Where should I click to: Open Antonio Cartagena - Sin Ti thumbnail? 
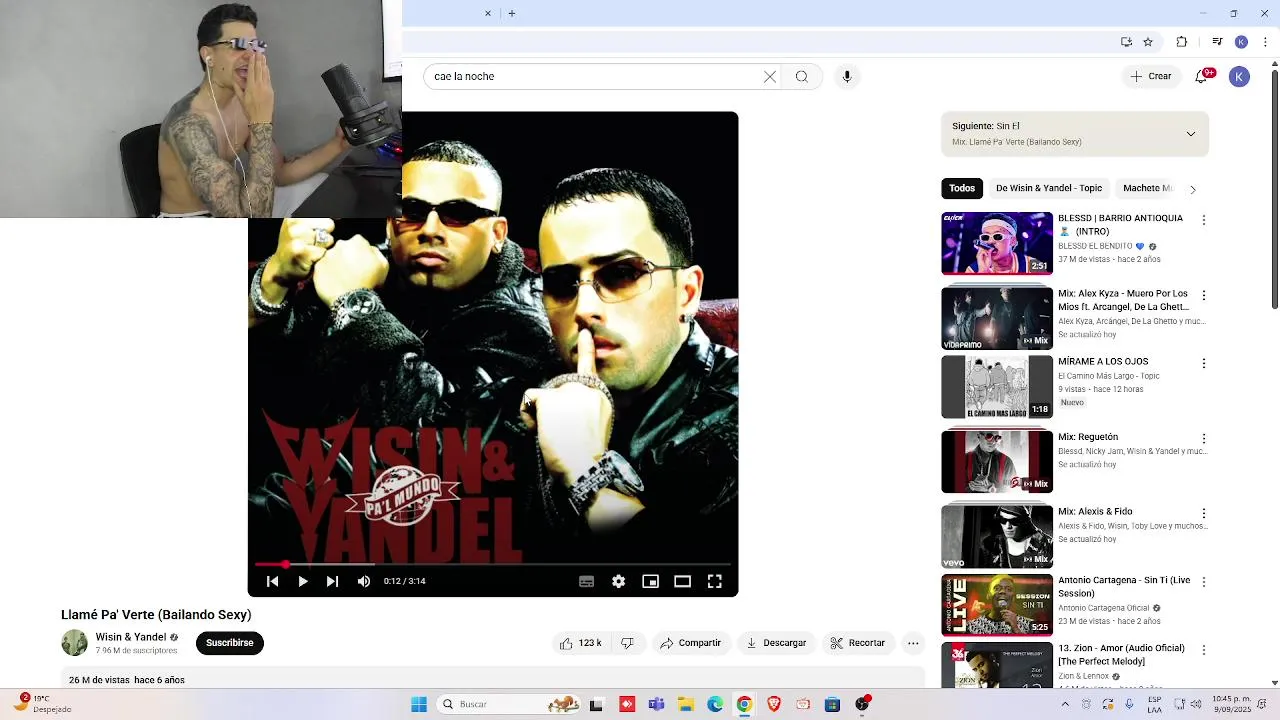[997, 604]
